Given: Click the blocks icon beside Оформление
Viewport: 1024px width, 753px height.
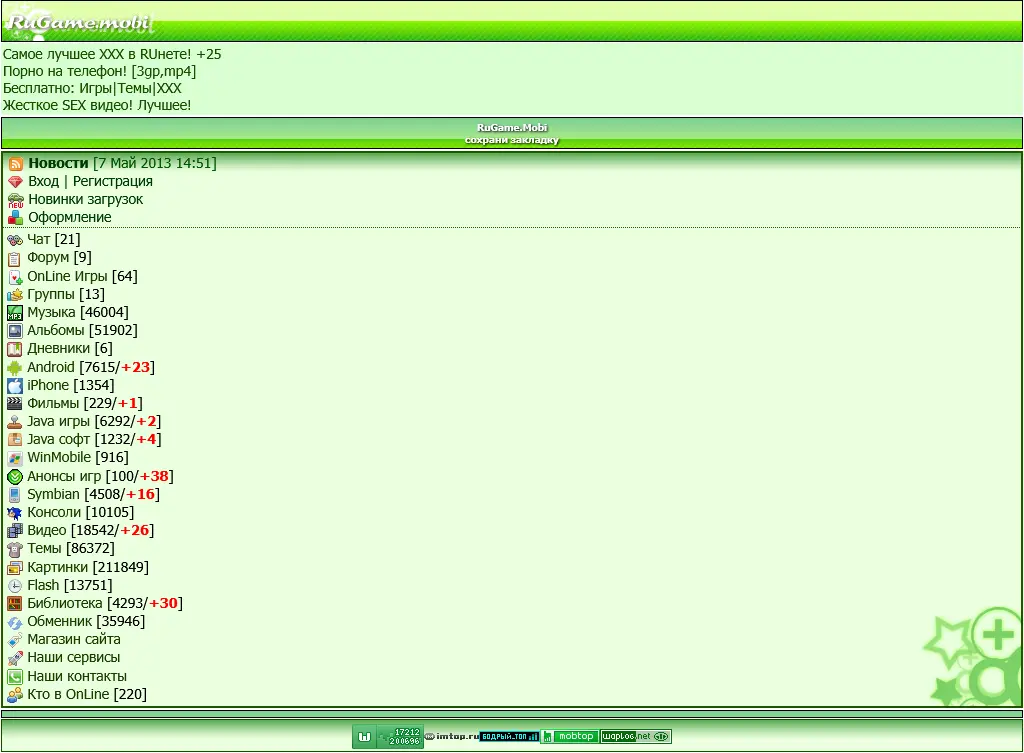Looking at the screenshot, I should tap(16, 217).
